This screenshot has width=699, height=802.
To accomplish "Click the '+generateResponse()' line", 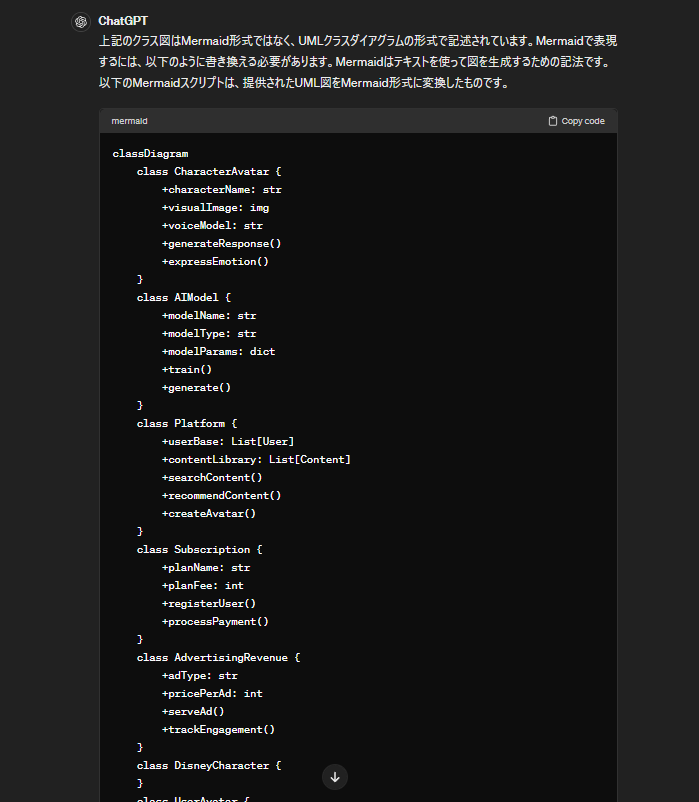I will pyautogui.click(x=221, y=243).
